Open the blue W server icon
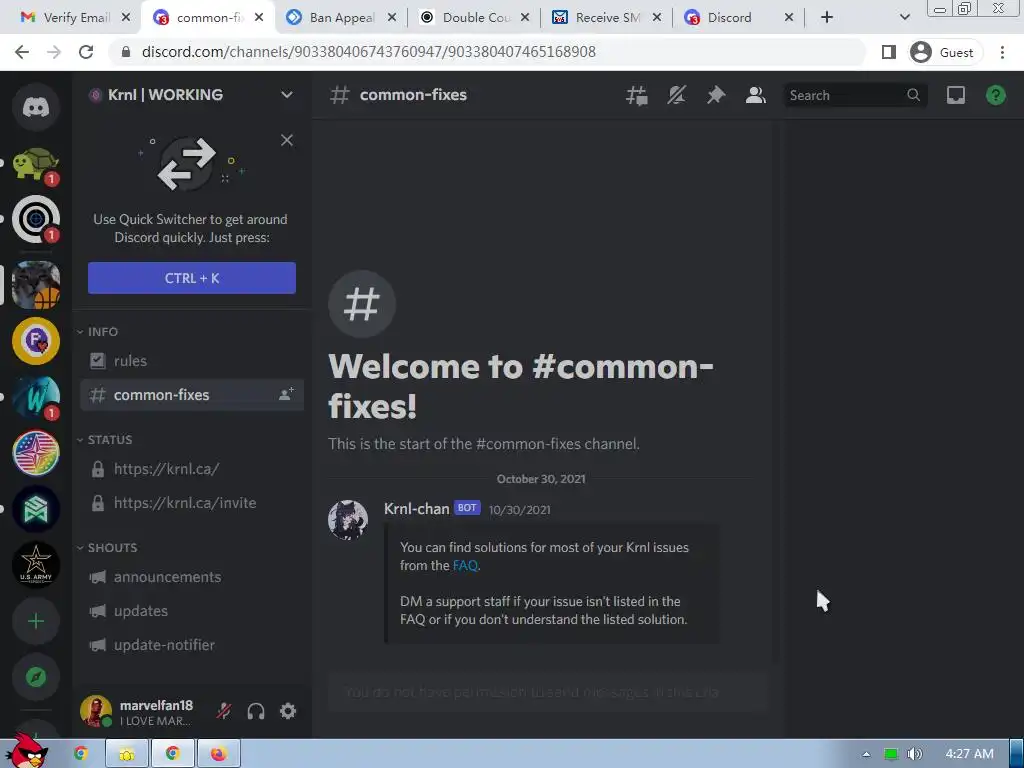 point(36,396)
